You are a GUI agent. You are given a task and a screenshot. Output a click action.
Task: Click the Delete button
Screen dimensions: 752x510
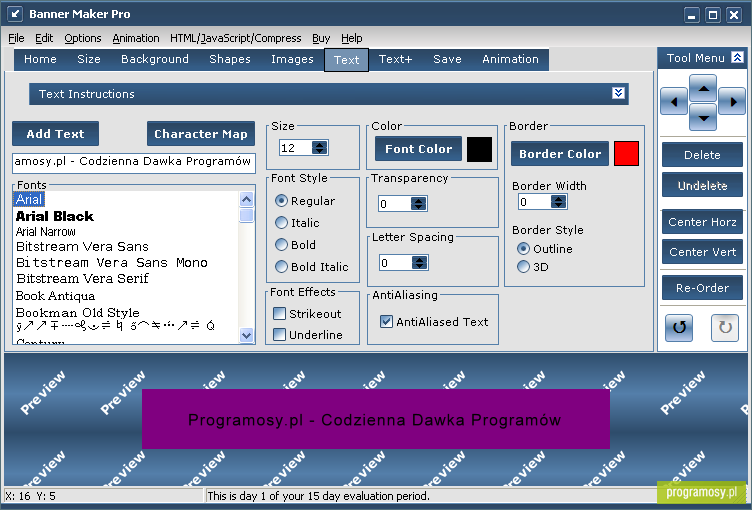click(x=702, y=154)
